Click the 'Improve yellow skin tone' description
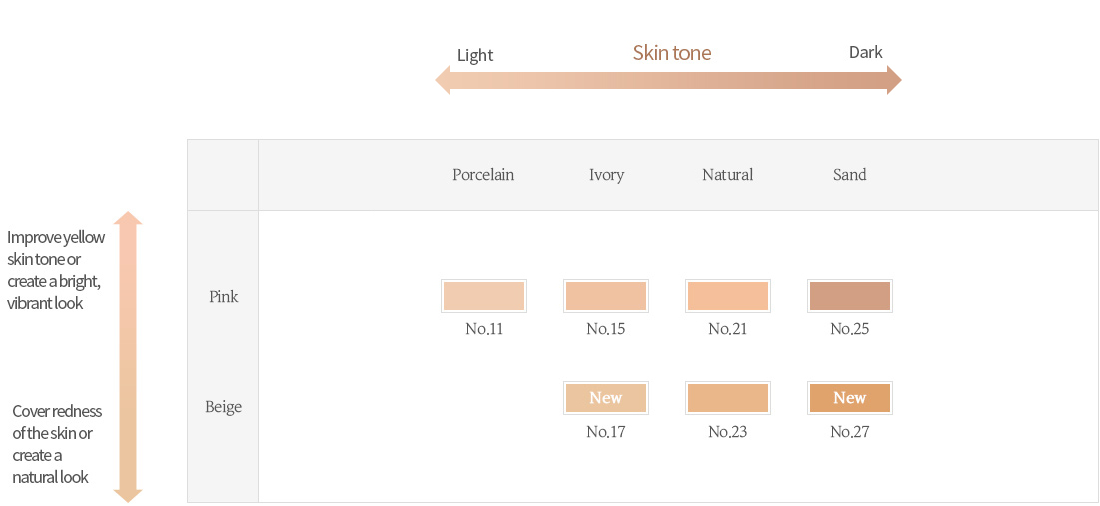Screen dimensions: 1100x506 (x=56, y=270)
